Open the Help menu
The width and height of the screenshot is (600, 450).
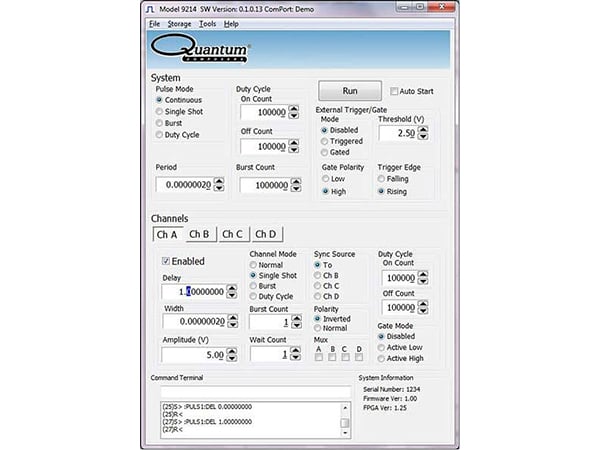231,24
